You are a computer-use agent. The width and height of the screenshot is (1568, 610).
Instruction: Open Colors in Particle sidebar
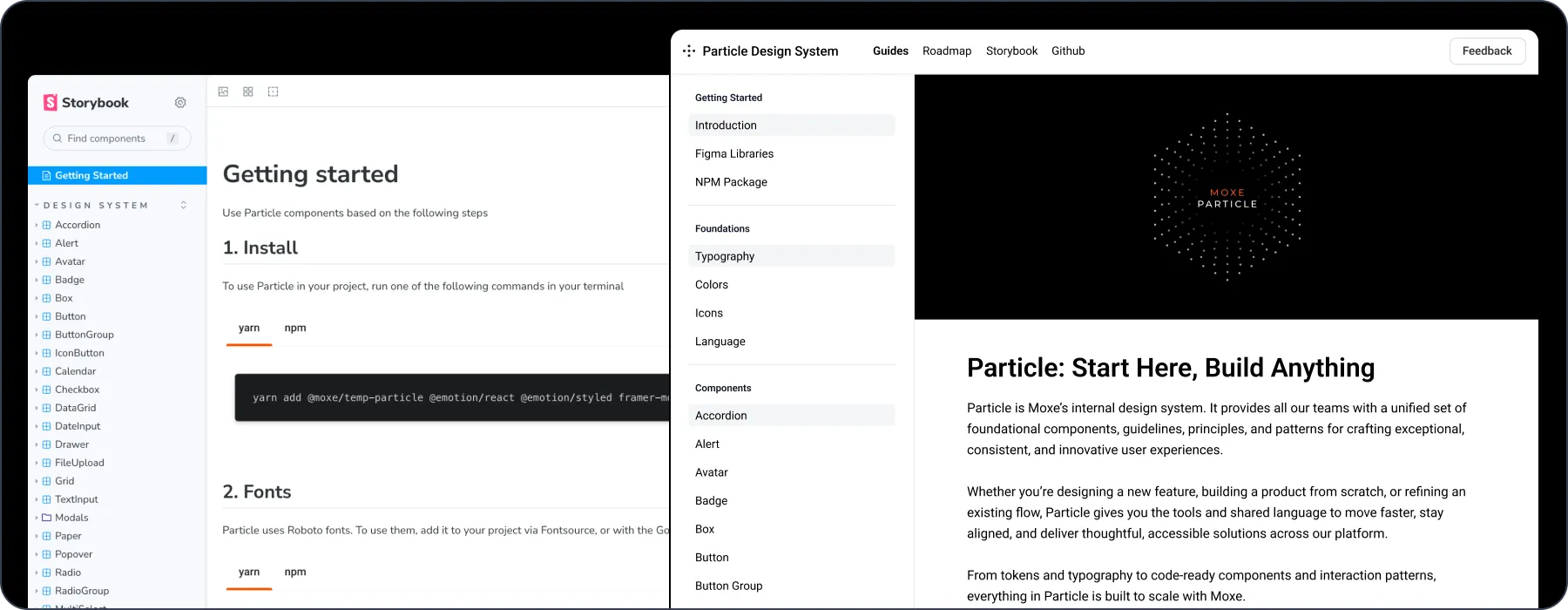[792, 285]
